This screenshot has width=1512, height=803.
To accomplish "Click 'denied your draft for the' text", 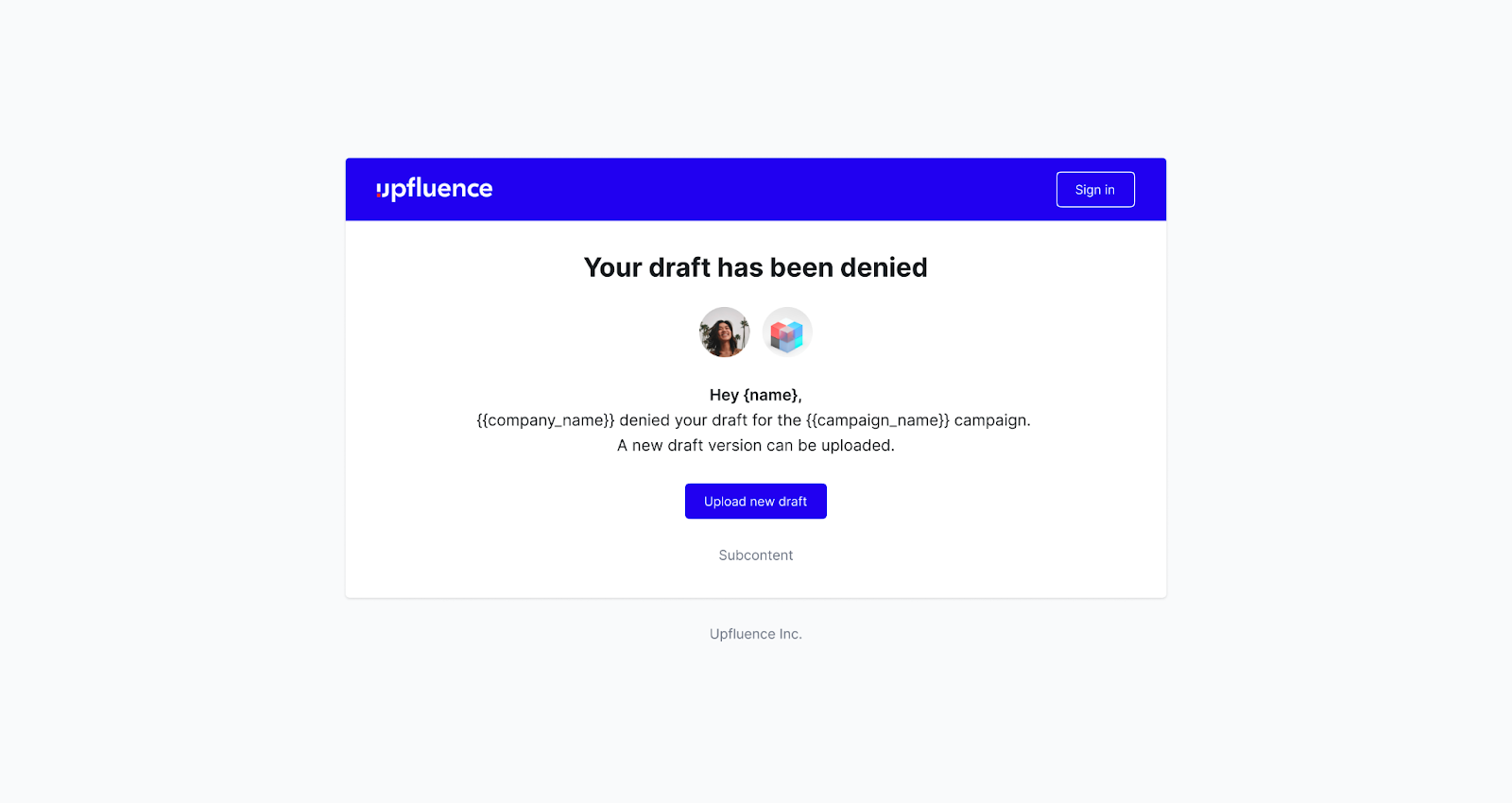I will tap(710, 420).
